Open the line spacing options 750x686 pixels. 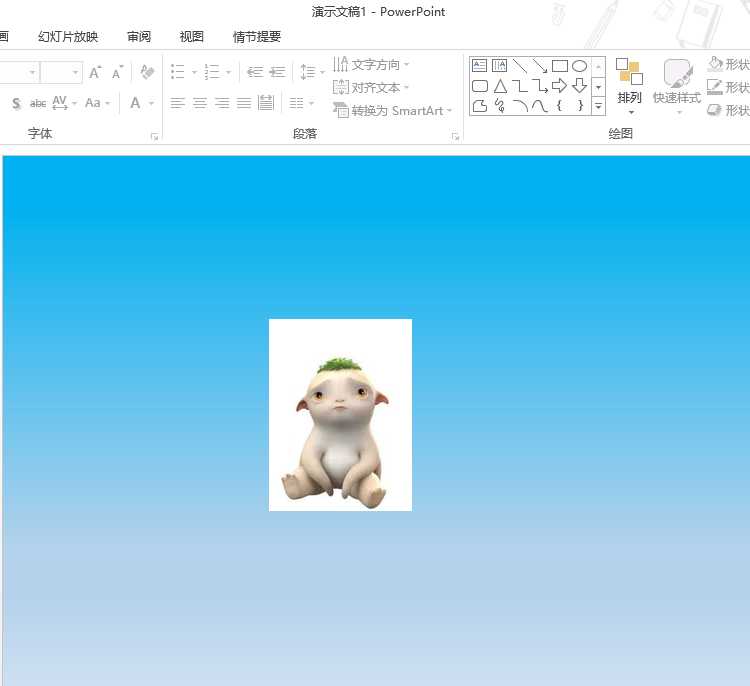(x=311, y=72)
